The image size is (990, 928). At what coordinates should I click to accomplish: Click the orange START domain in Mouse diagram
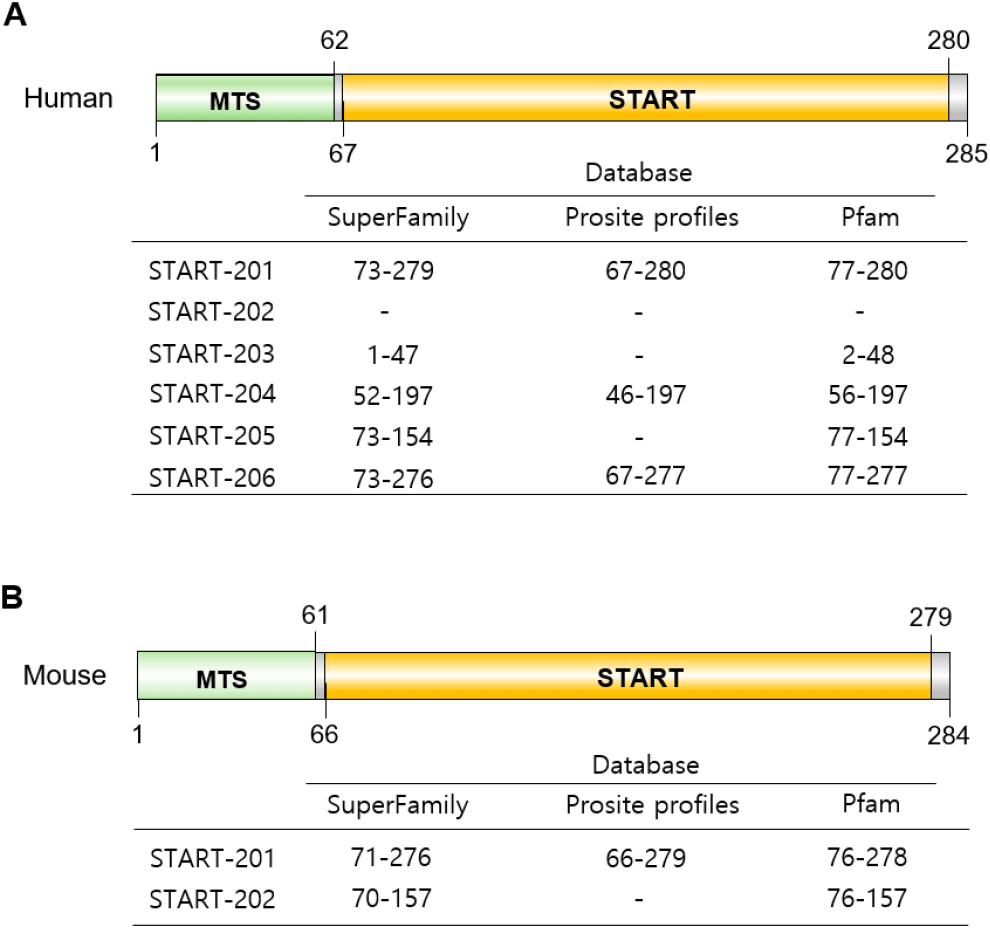tap(628, 676)
